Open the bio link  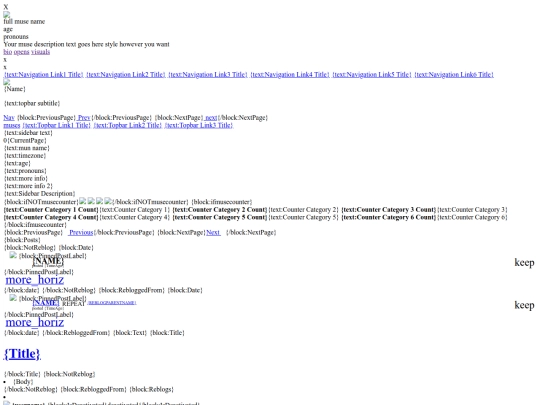tap(8, 52)
